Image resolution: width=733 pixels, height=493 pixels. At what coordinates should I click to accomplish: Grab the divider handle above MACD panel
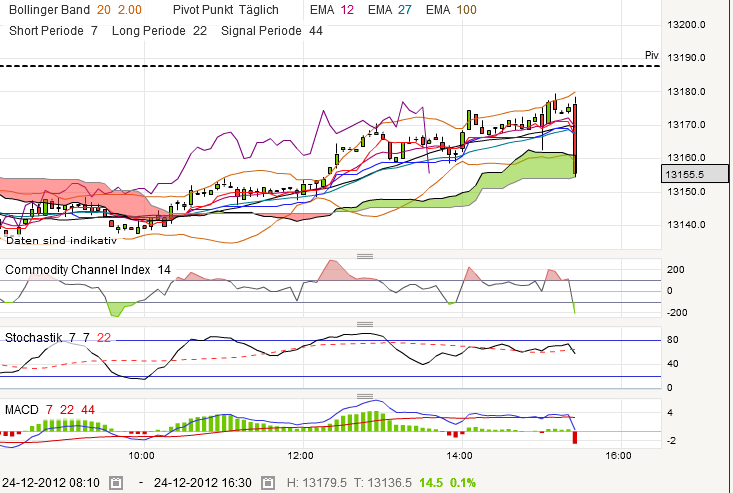[365, 396]
